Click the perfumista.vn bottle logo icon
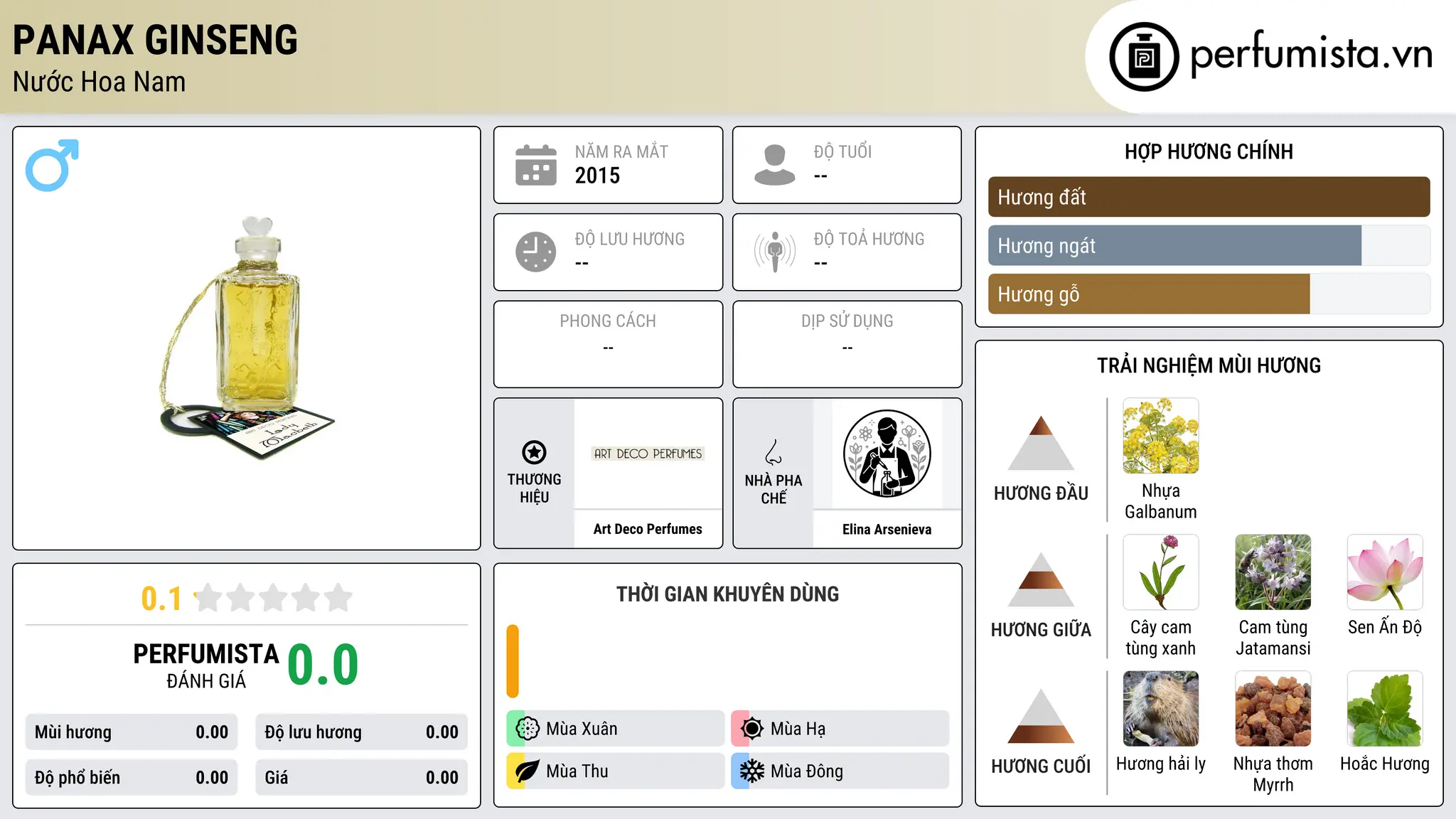 pos(1144,57)
